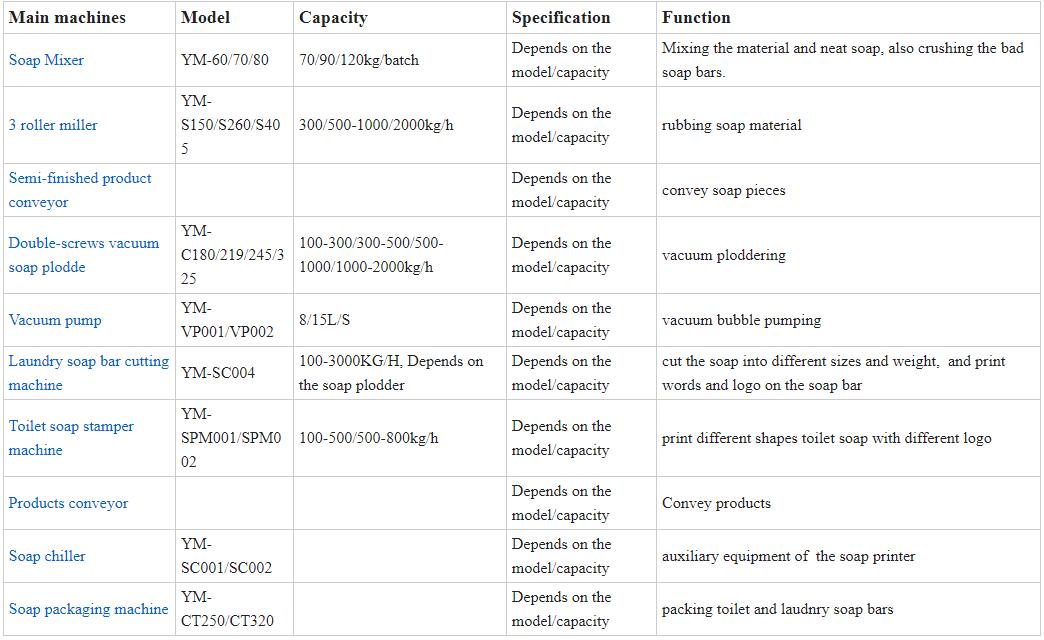Open the Soap Mixer link
This screenshot has height=640, width=1044.
click(46, 60)
